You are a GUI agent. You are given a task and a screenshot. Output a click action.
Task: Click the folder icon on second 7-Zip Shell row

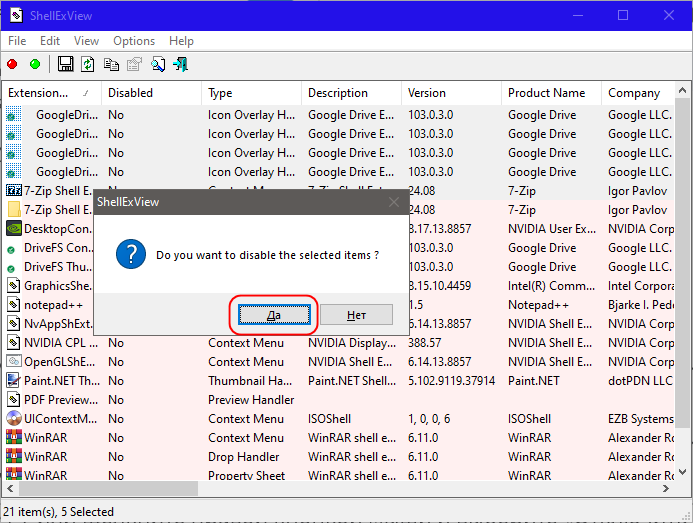tap(14, 210)
